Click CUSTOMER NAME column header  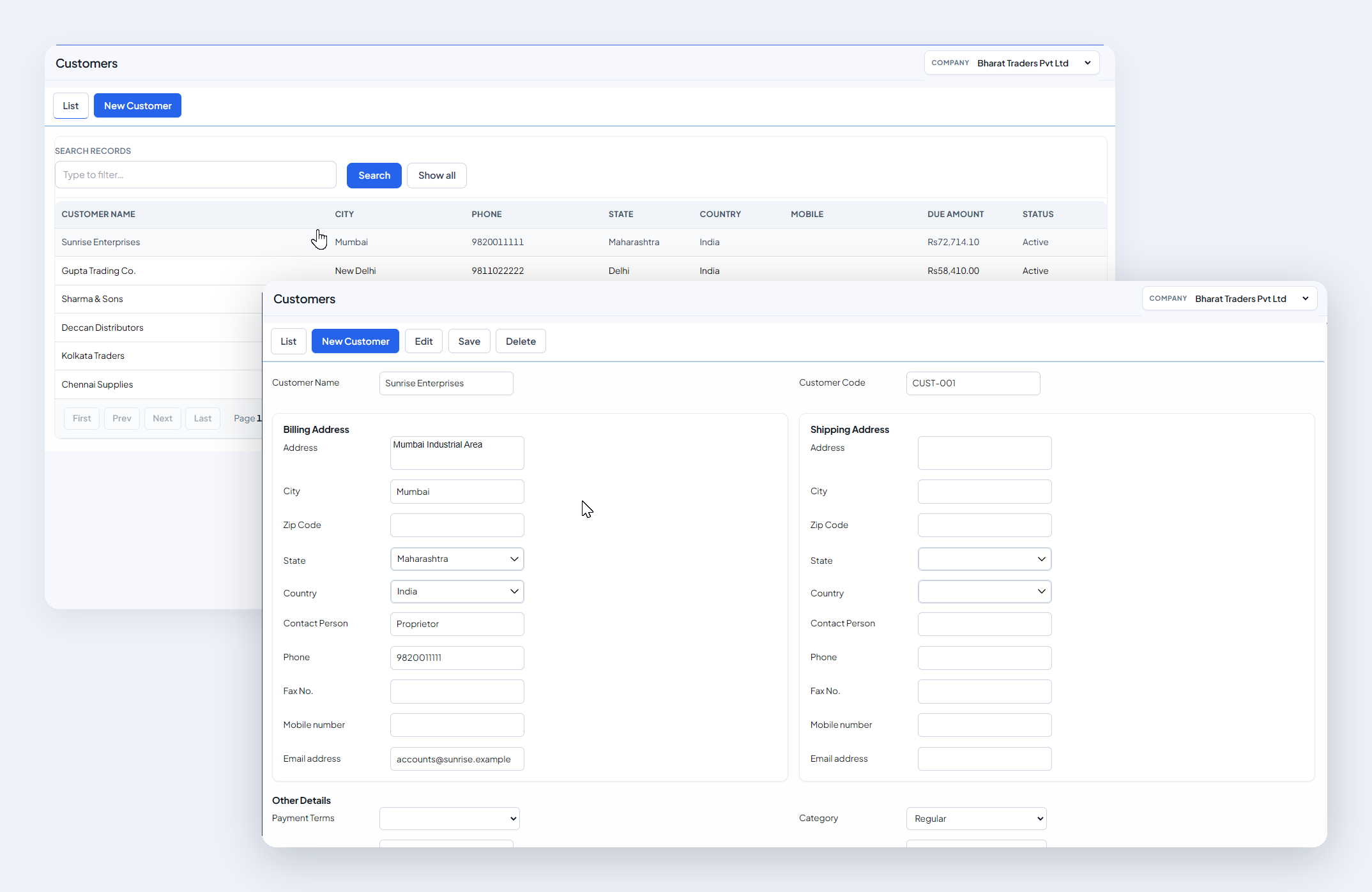(98, 215)
